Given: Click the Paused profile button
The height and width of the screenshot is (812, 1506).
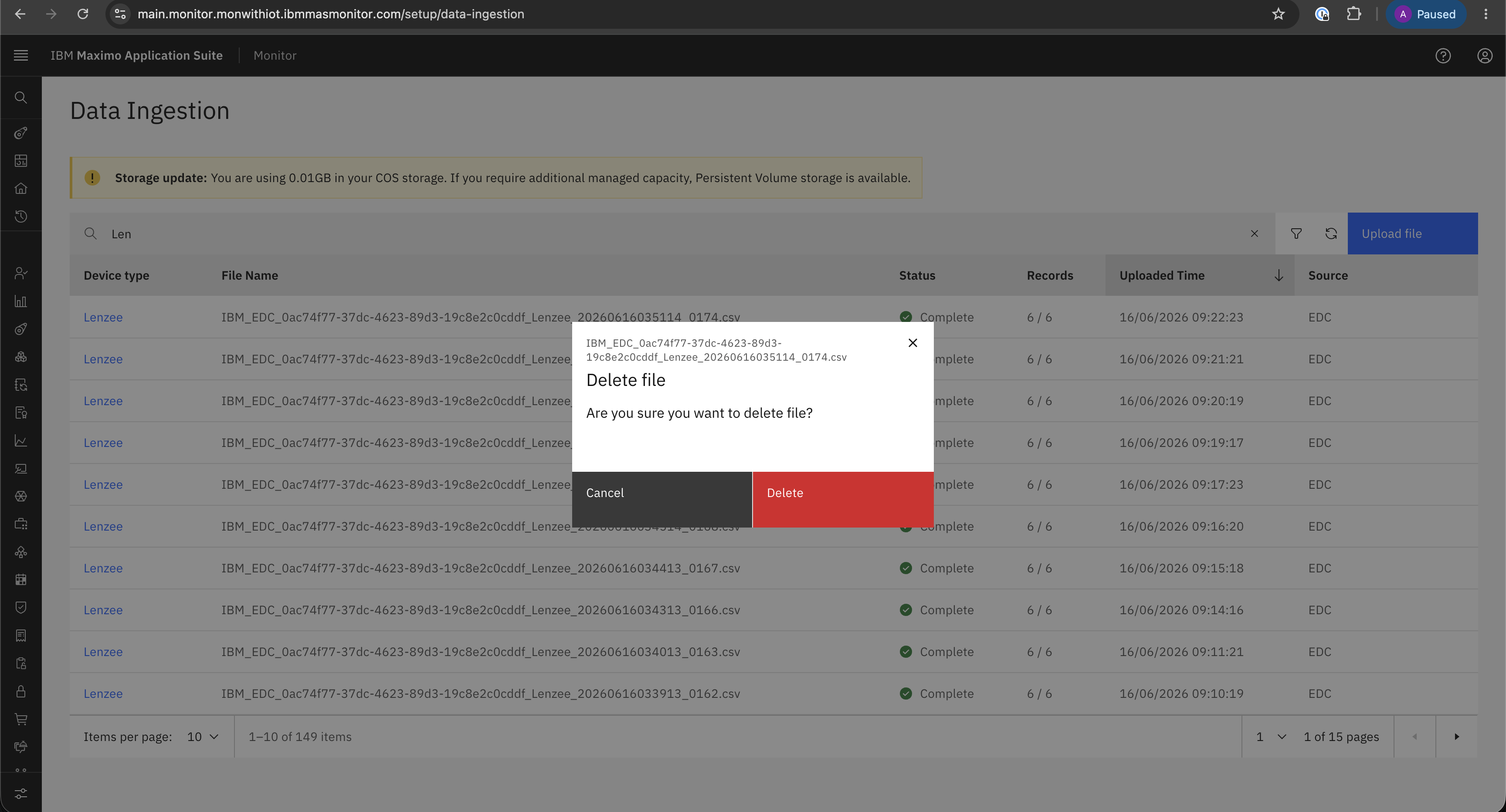Looking at the screenshot, I should pyautogui.click(x=1426, y=14).
